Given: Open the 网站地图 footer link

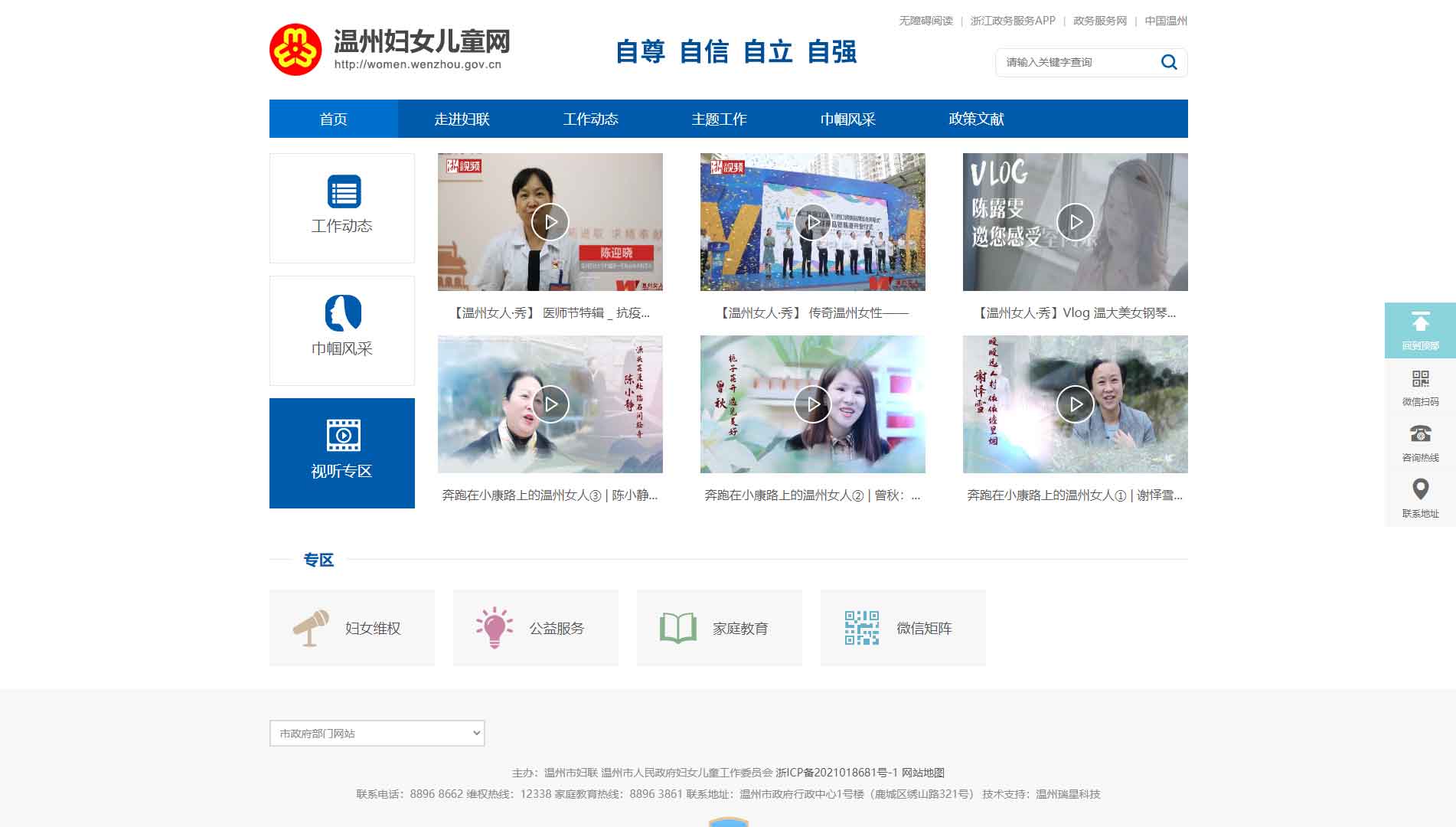Looking at the screenshot, I should point(923,773).
